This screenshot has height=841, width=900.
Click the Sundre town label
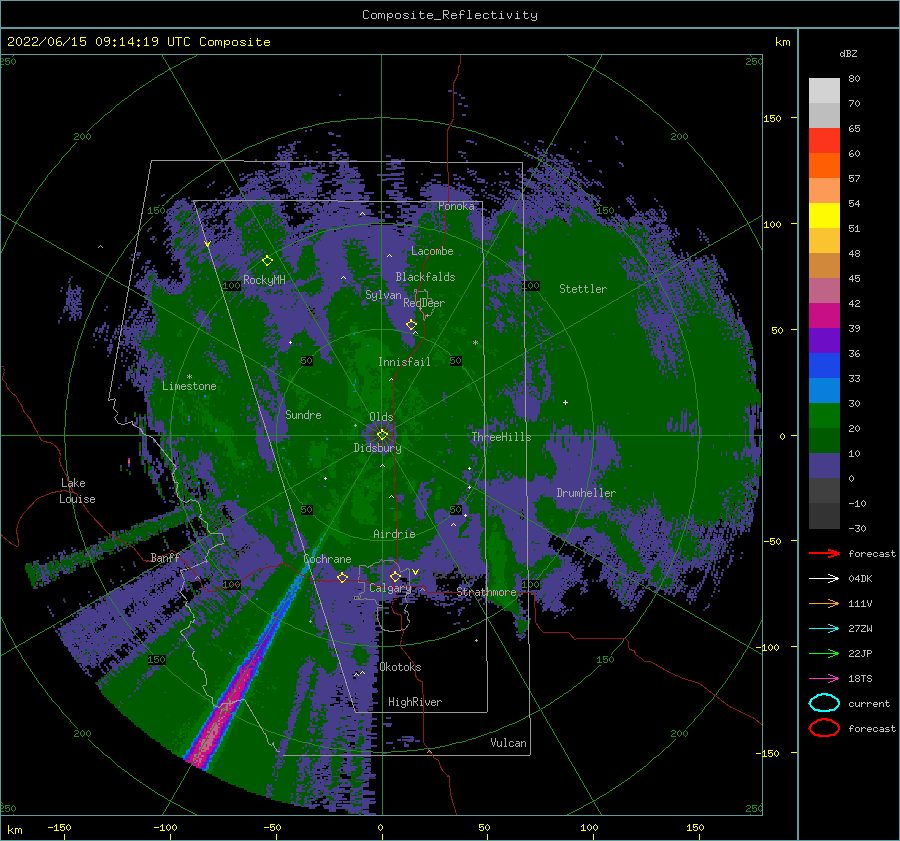pos(303,414)
